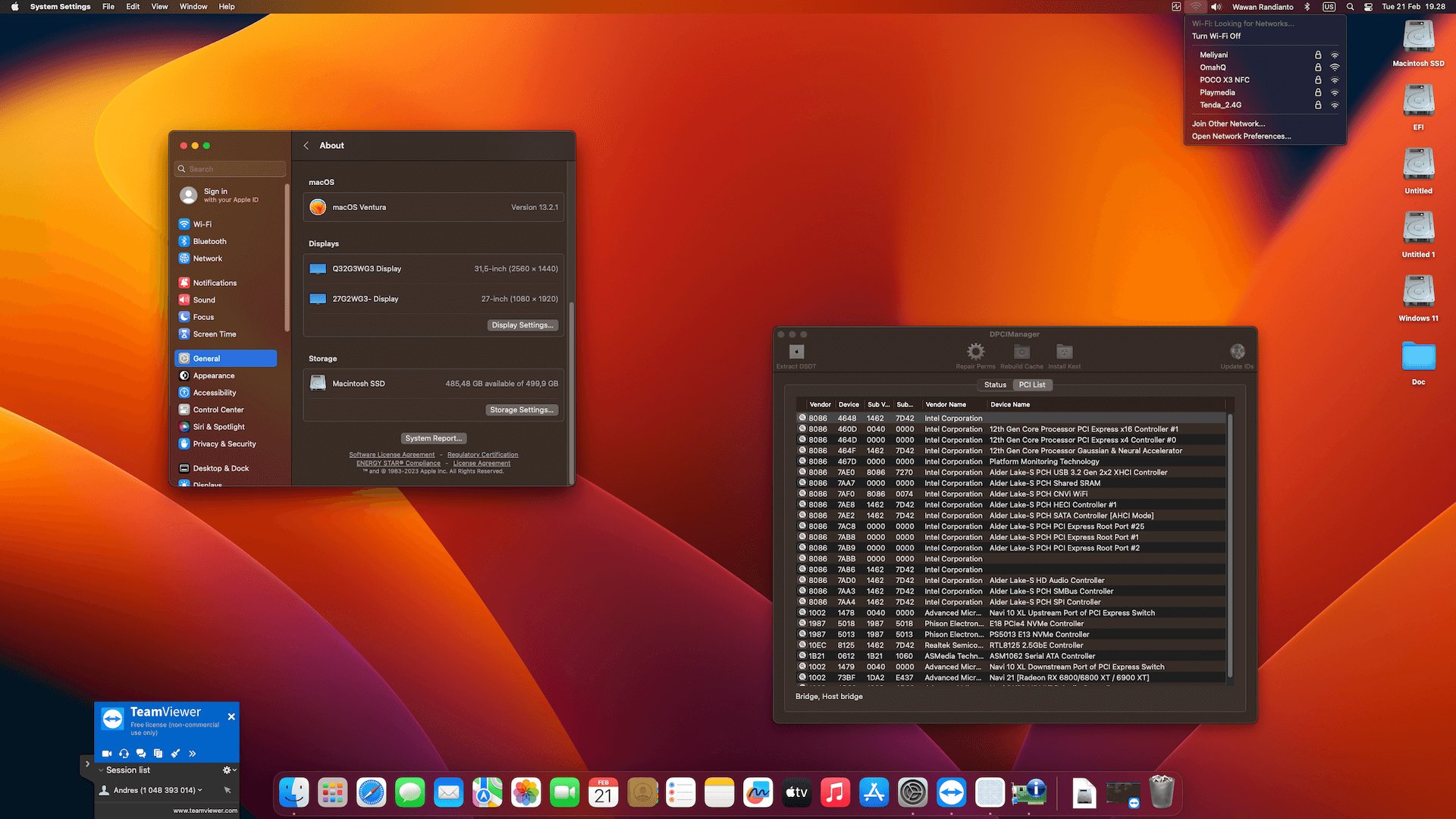
Task: Open Screen Time in sidebar
Action: tap(227, 334)
